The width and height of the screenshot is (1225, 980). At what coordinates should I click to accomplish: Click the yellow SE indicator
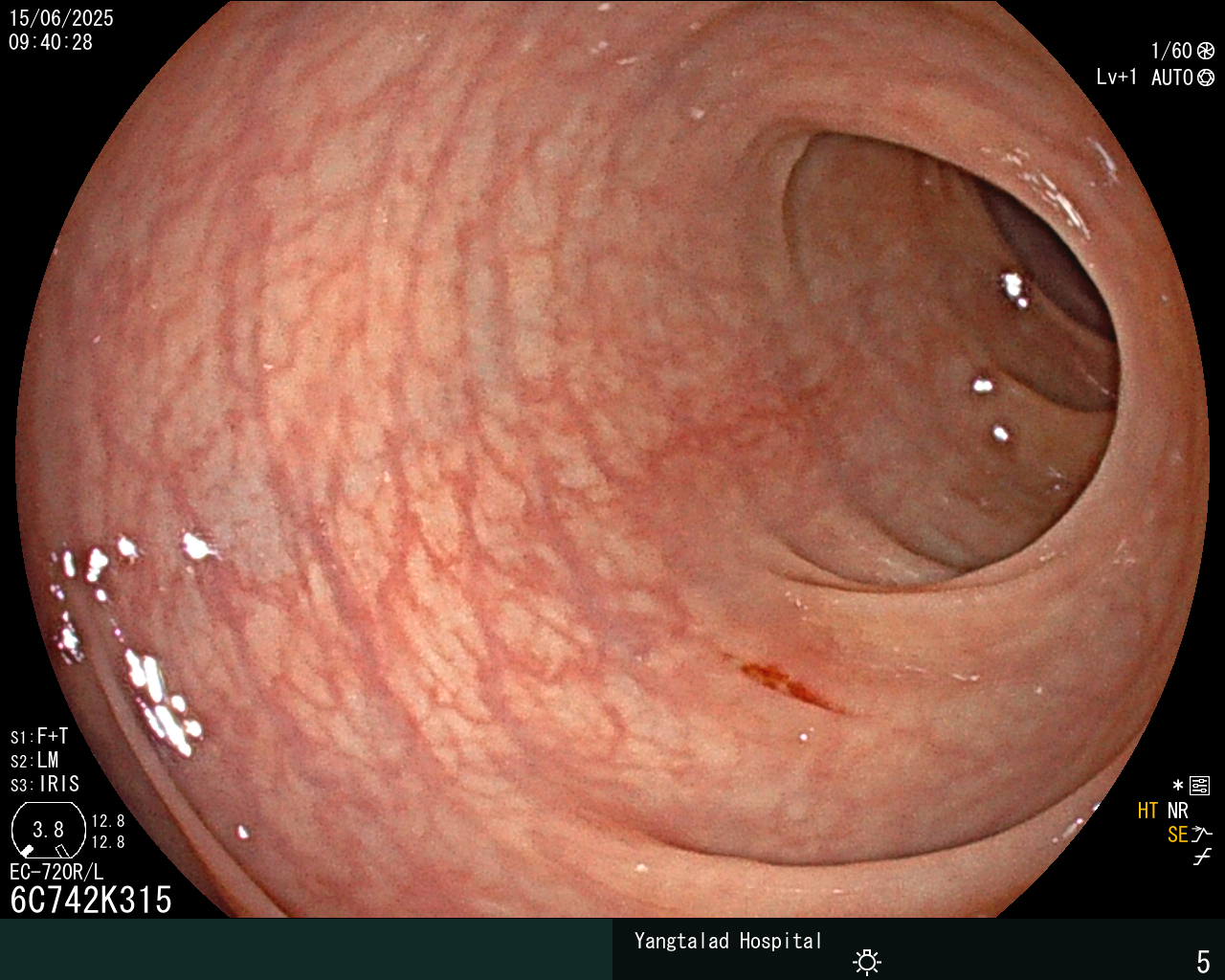click(1178, 835)
